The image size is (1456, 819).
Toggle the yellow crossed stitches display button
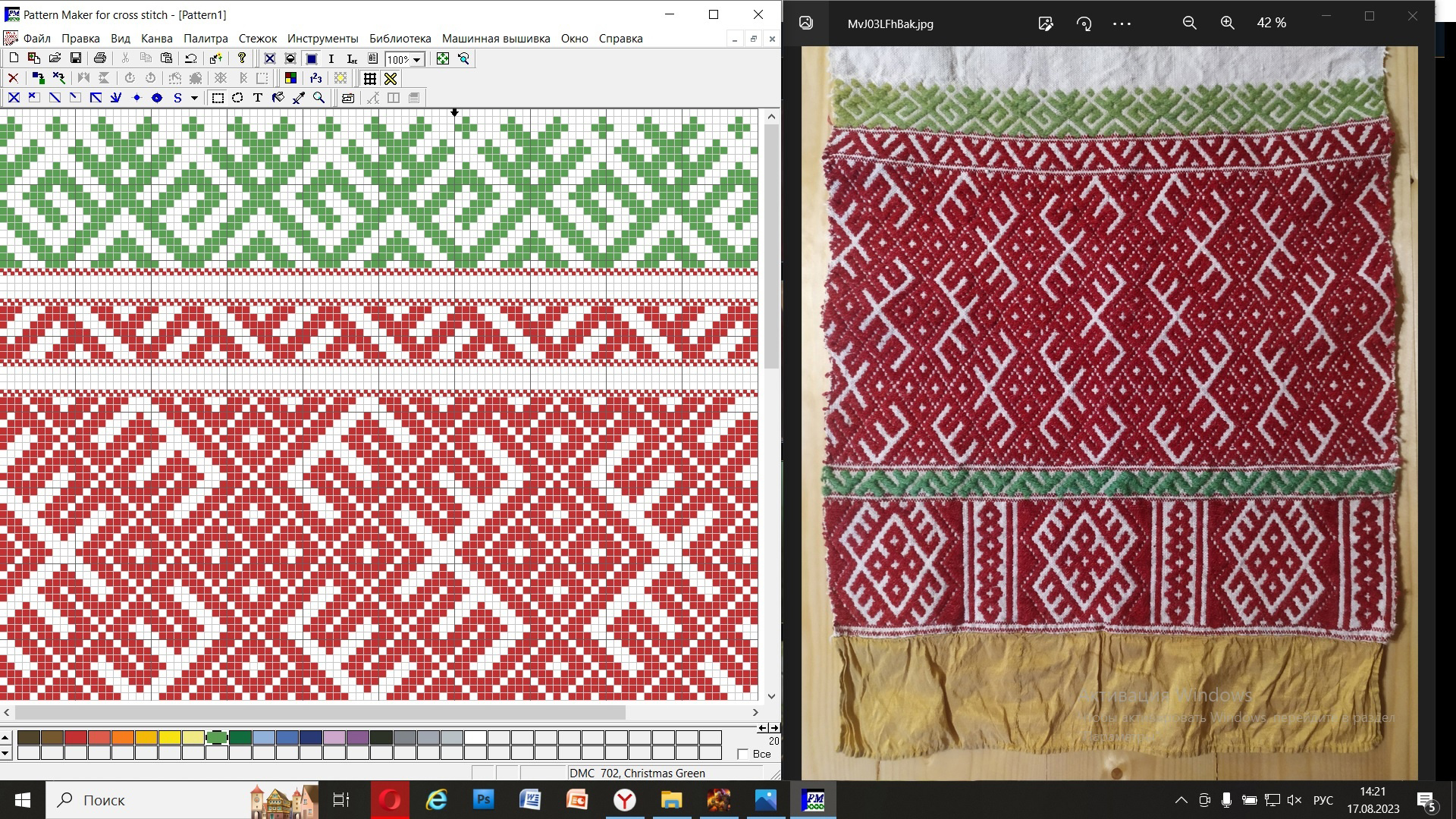click(x=391, y=78)
